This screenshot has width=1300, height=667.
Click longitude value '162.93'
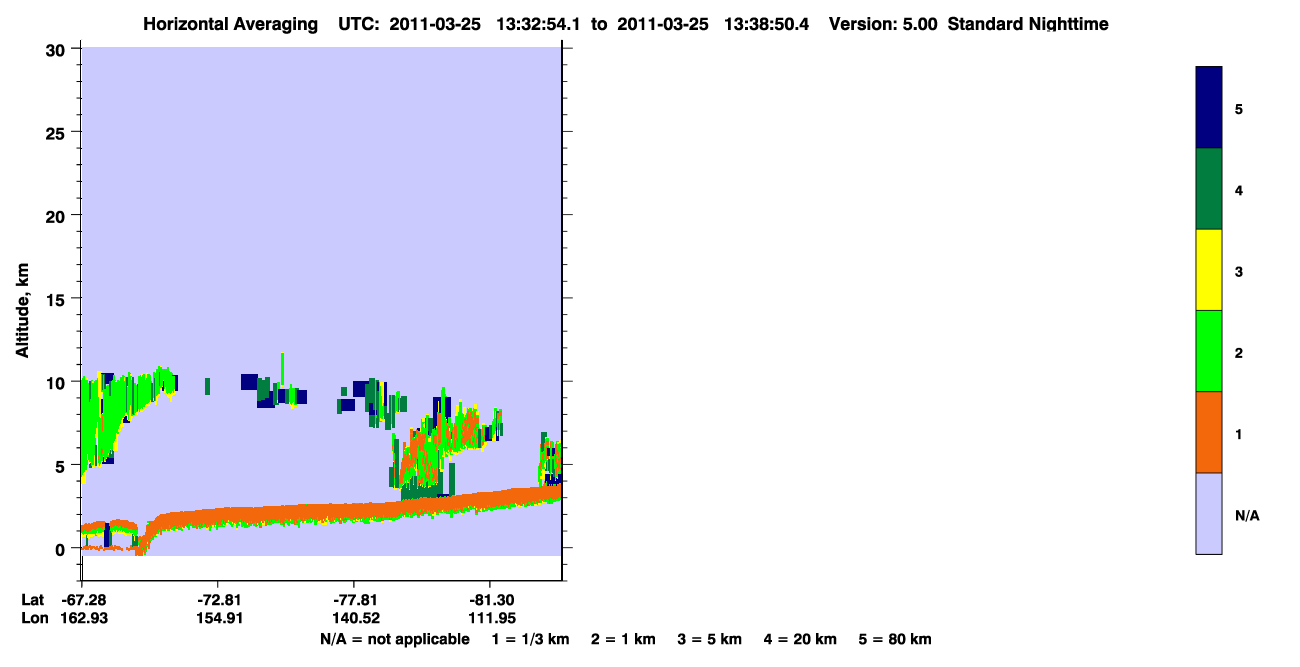pos(86,618)
